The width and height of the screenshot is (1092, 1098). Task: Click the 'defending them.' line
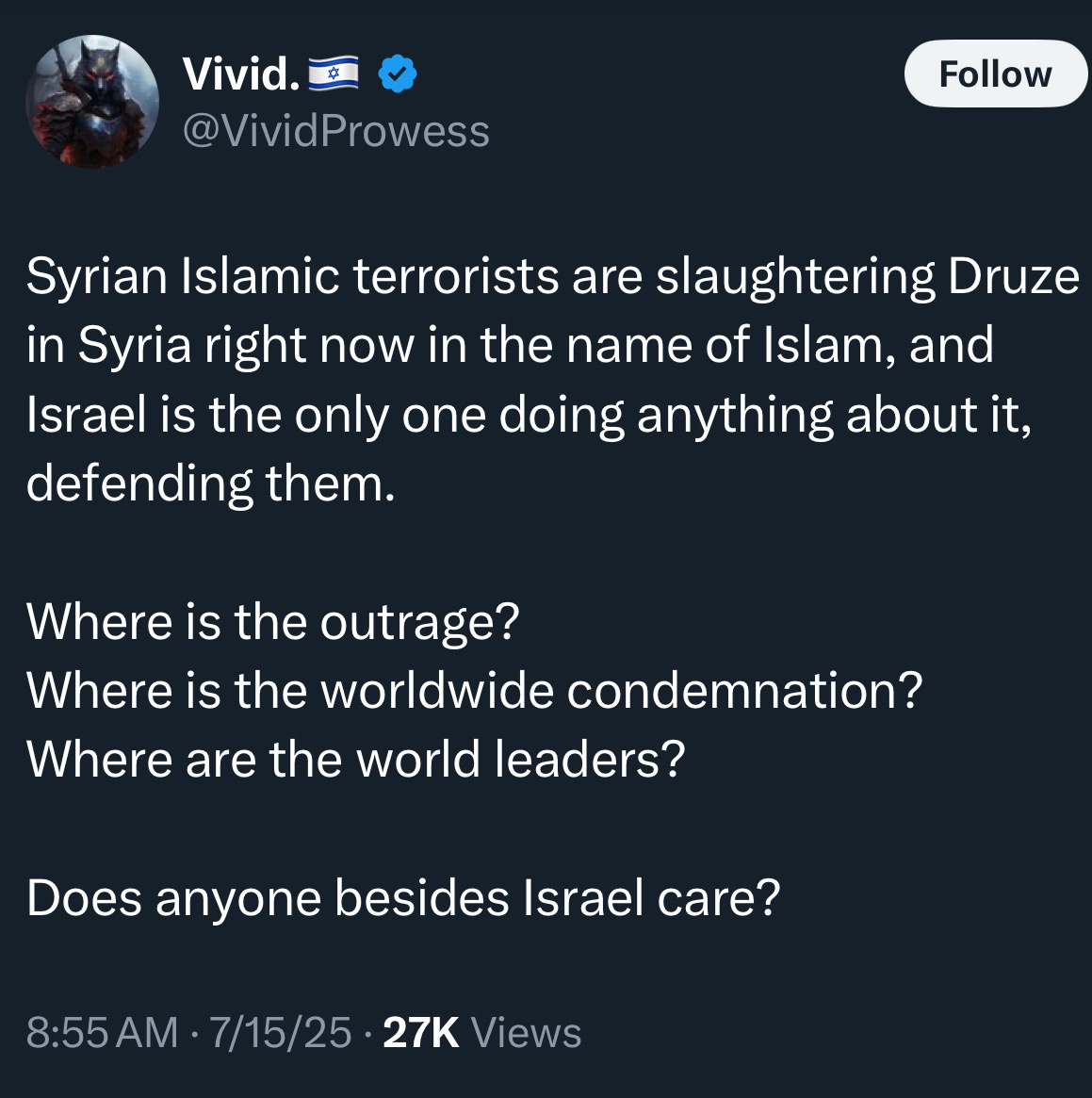[x=211, y=483]
